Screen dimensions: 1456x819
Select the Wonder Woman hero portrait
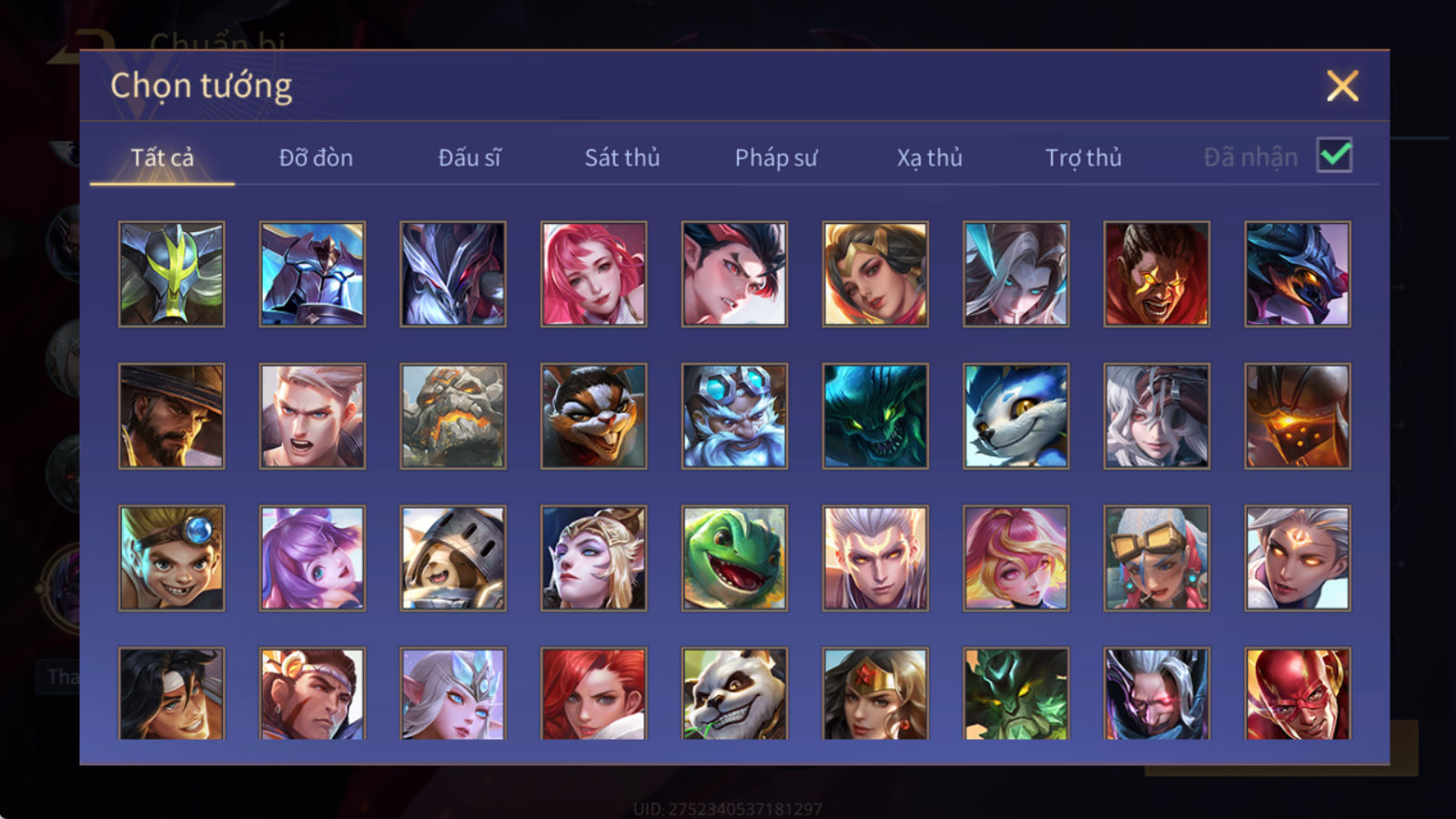(875, 693)
